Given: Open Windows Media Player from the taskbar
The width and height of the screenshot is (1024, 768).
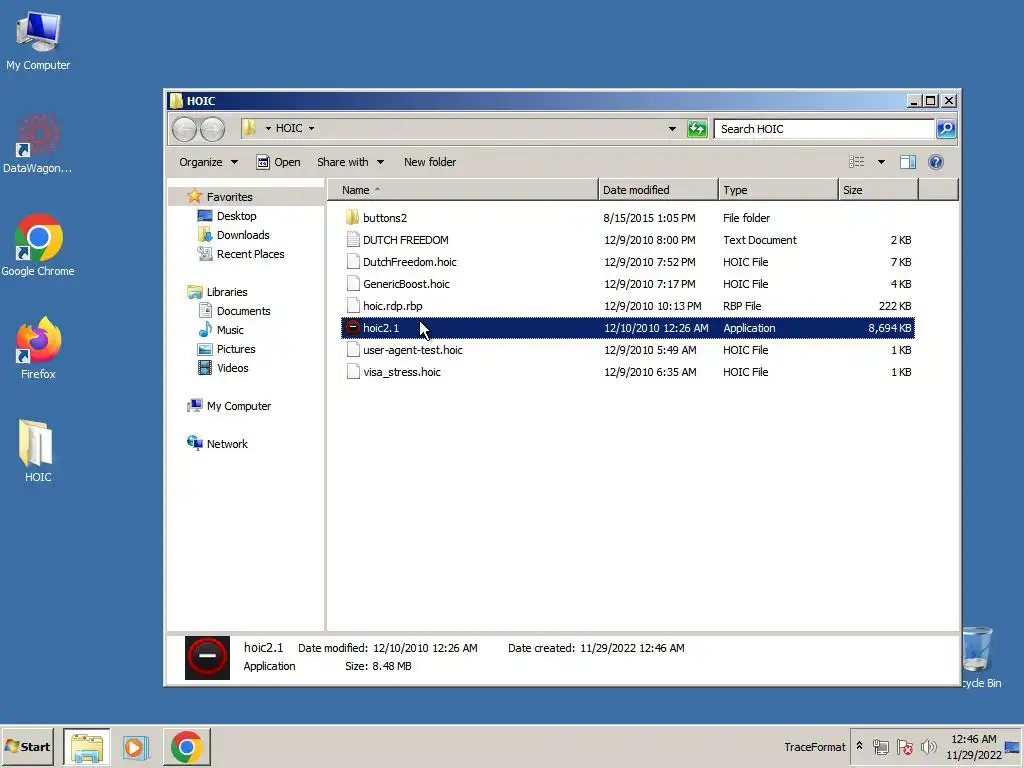Looking at the screenshot, I should (x=136, y=747).
